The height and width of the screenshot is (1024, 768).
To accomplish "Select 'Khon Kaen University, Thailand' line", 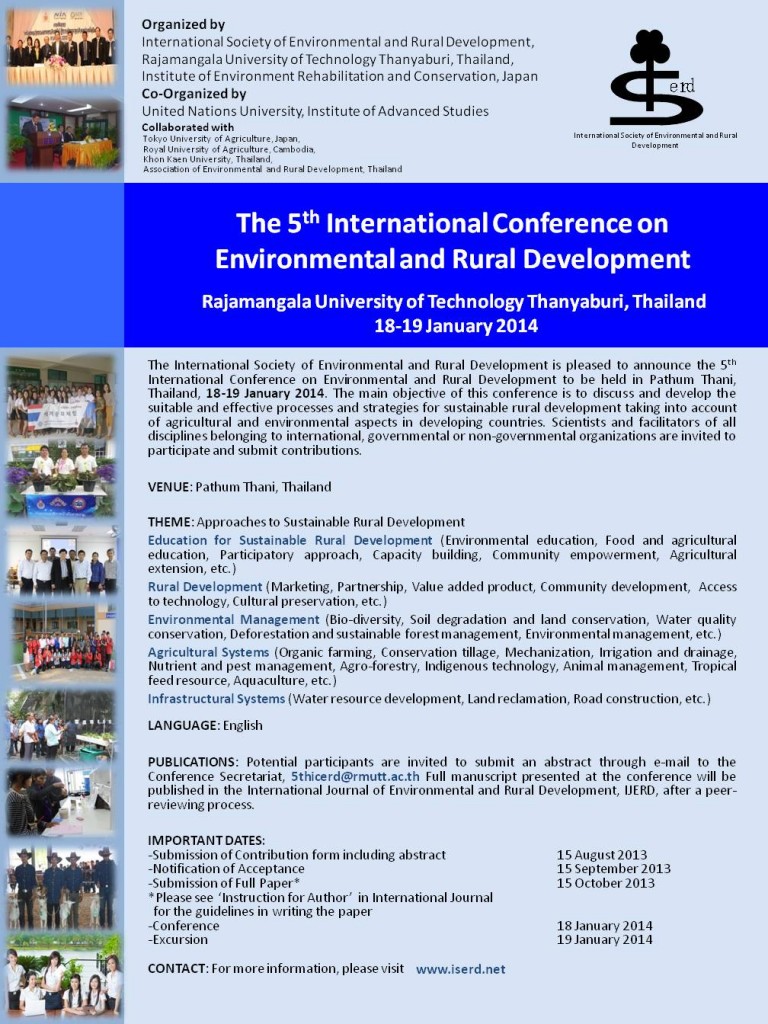I will [x=208, y=159].
